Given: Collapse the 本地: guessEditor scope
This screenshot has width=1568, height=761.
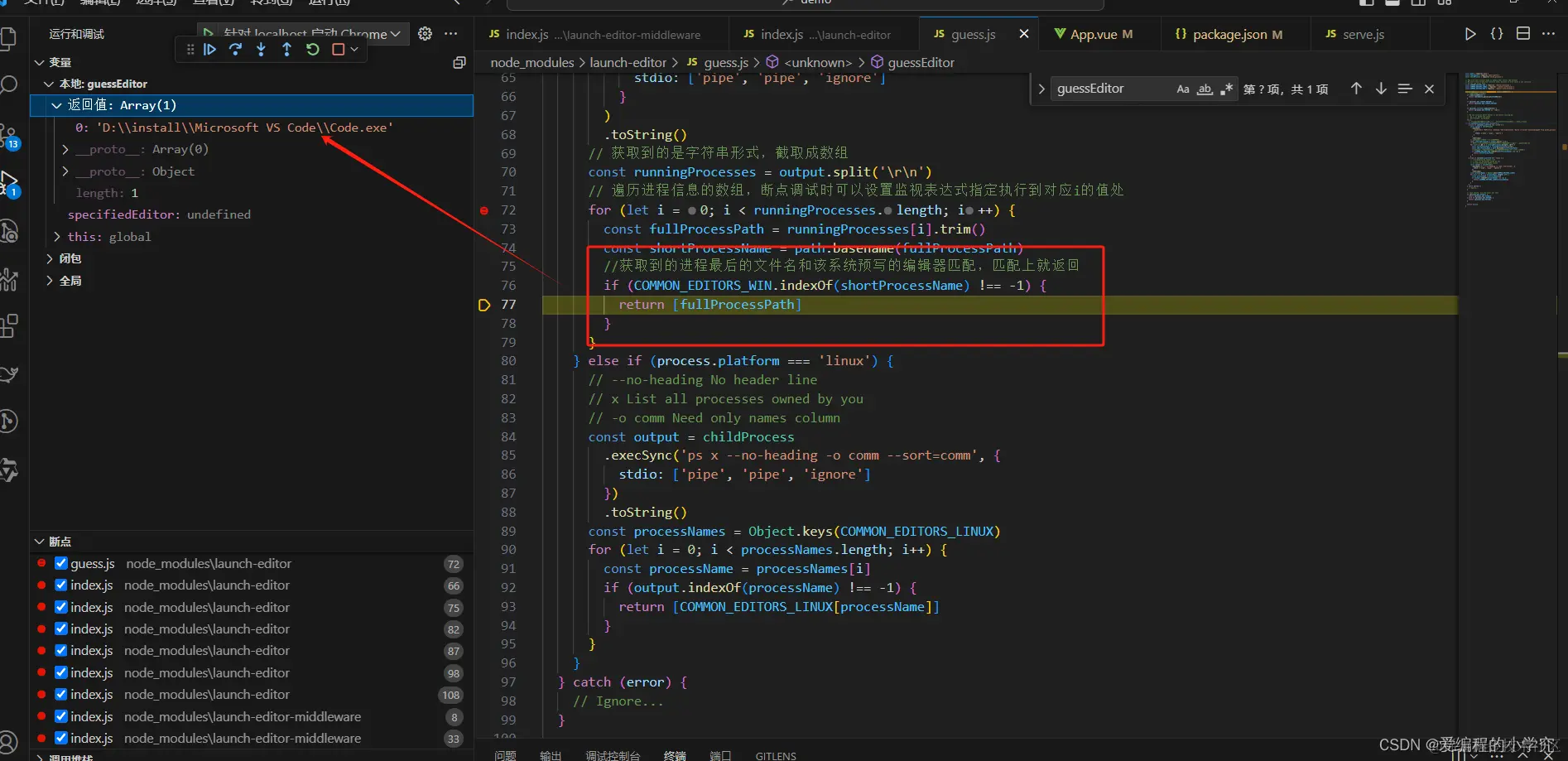Looking at the screenshot, I should point(49,84).
